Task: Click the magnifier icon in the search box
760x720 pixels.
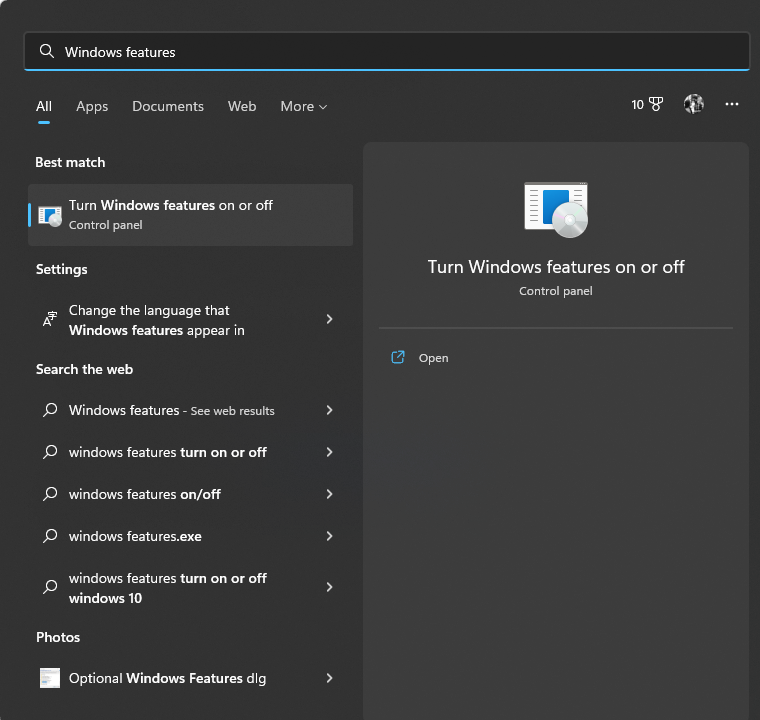Action: (47, 51)
